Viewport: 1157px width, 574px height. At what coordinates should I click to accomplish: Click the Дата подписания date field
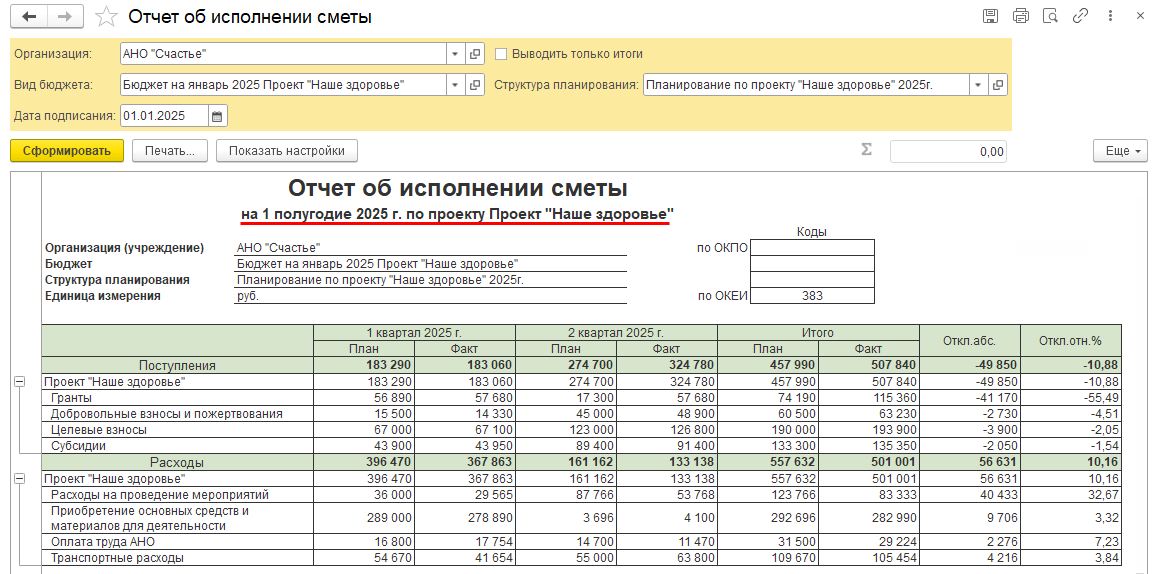point(165,116)
